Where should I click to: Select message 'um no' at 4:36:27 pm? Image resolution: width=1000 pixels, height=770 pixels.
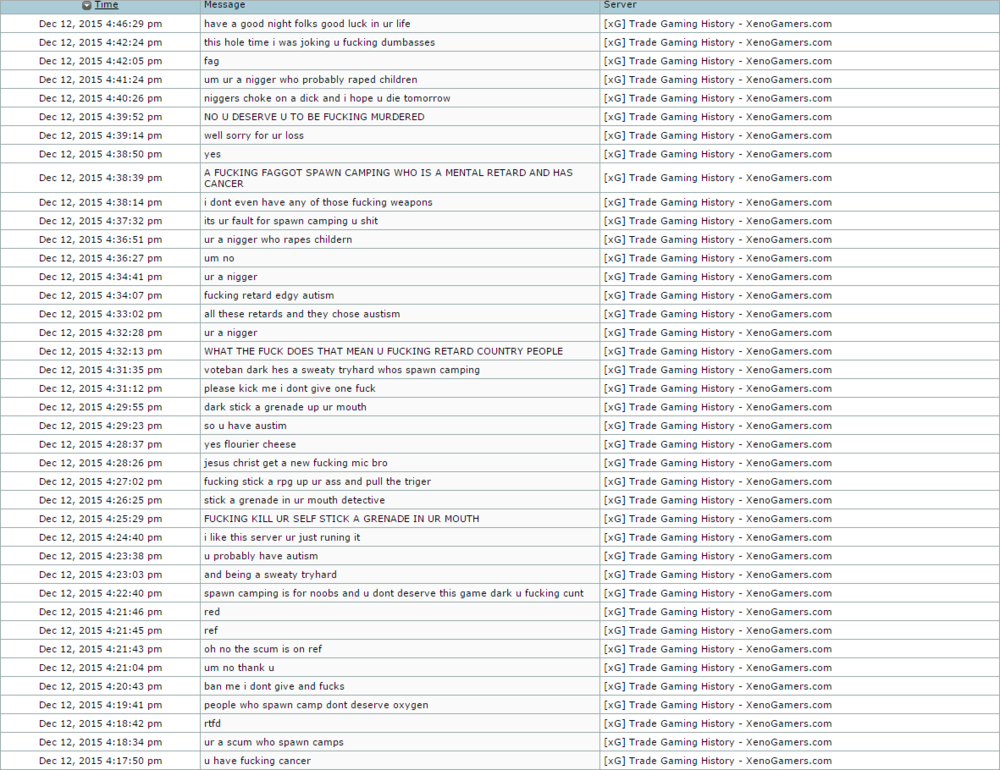point(219,258)
